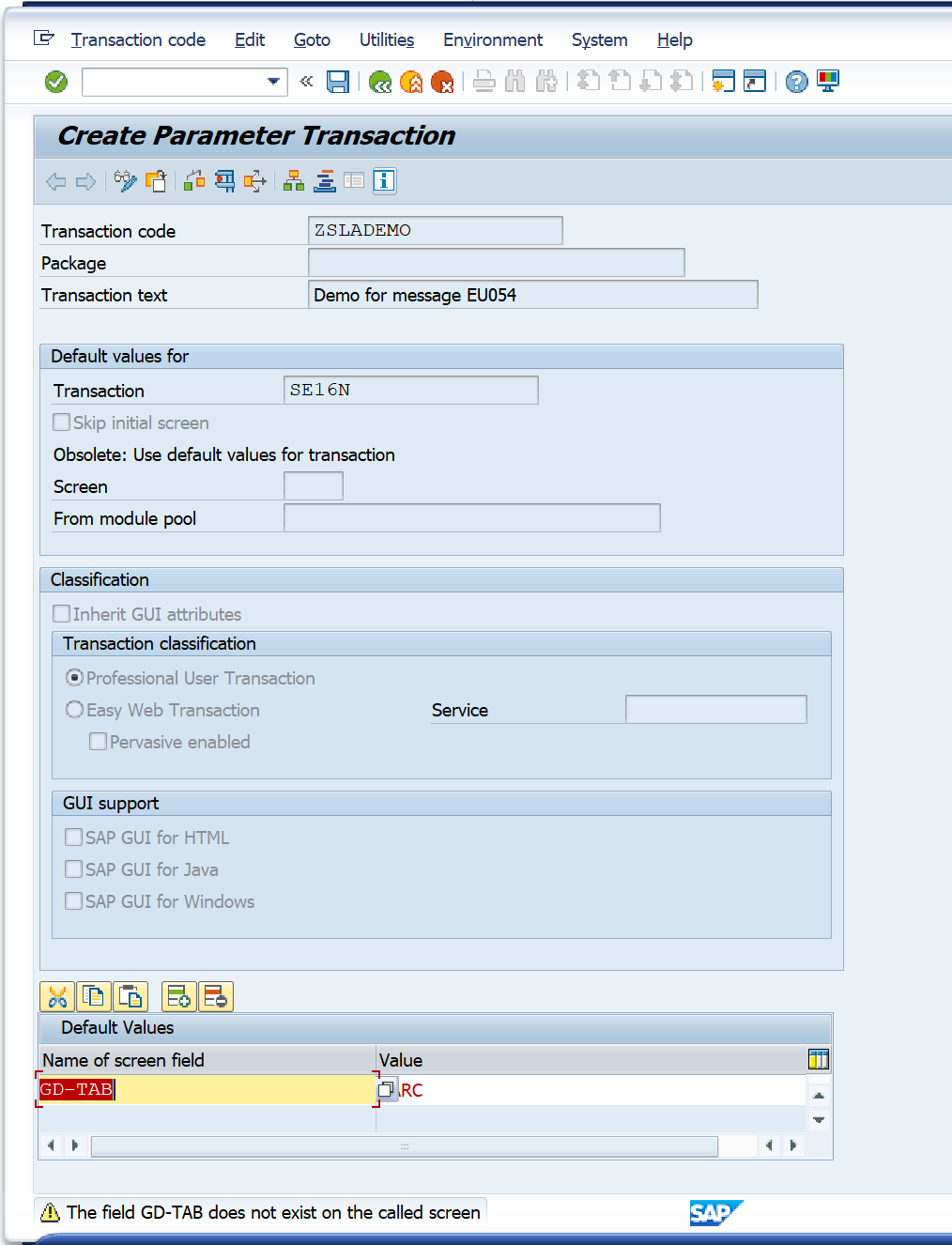Click the Other Object icon
Screen dimensions: 952x1245
[156, 180]
